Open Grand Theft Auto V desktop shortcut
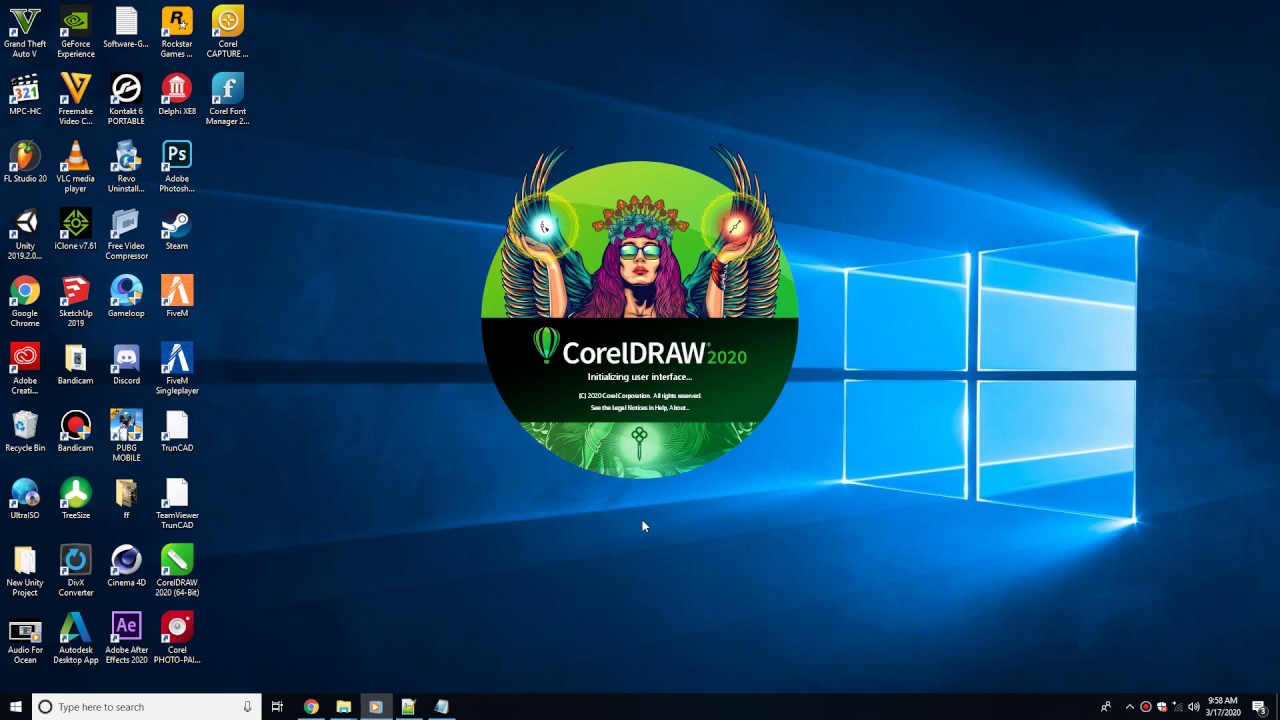 pyautogui.click(x=25, y=32)
